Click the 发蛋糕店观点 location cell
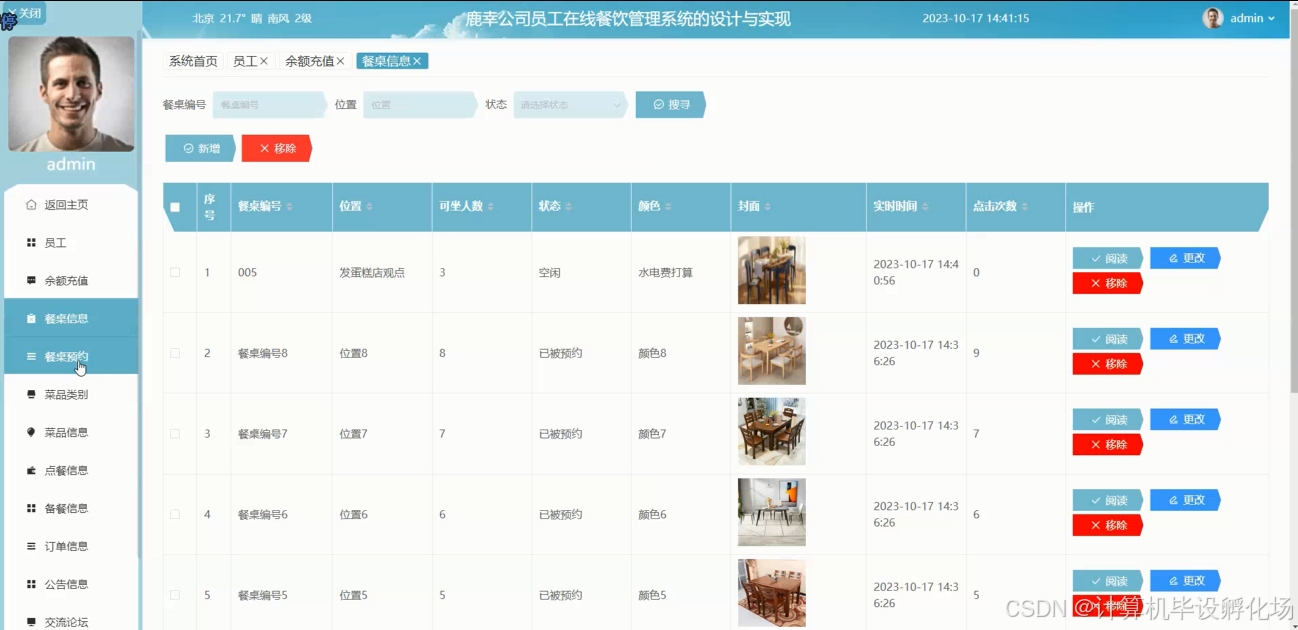The width and height of the screenshot is (1298, 630). coord(372,272)
